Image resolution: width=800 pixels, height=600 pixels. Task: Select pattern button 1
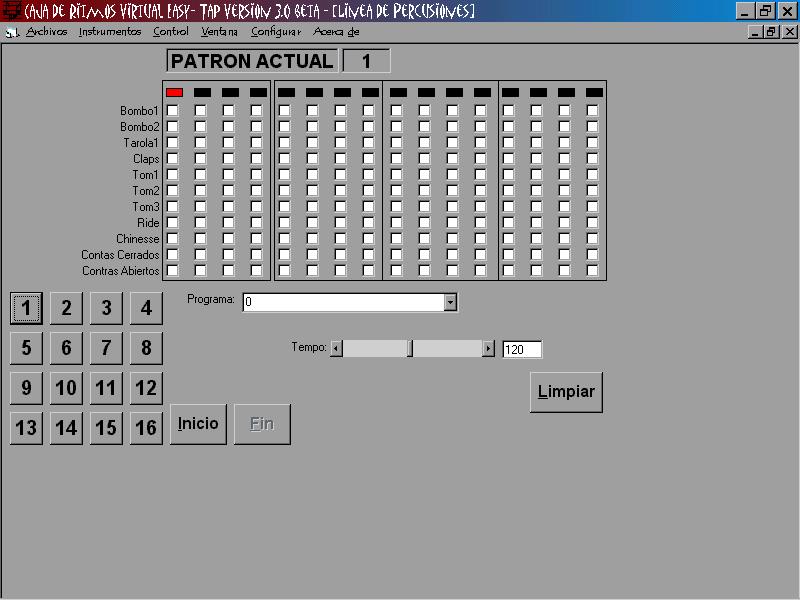pyautogui.click(x=26, y=308)
